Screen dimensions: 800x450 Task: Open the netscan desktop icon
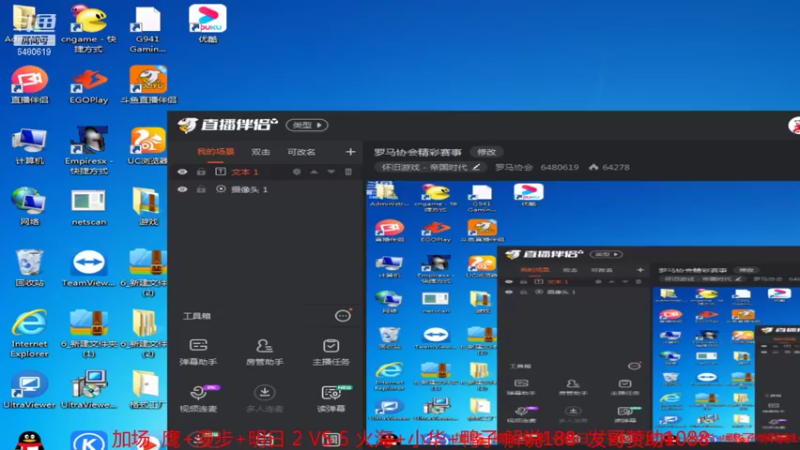(x=89, y=207)
